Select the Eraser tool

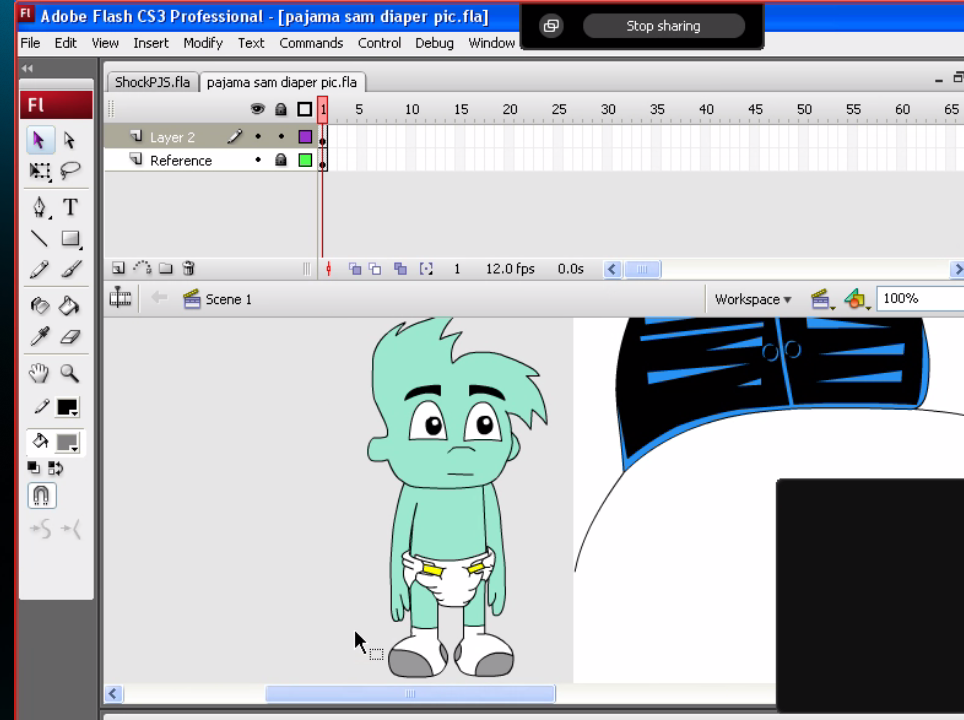pyautogui.click(x=70, y=336)
